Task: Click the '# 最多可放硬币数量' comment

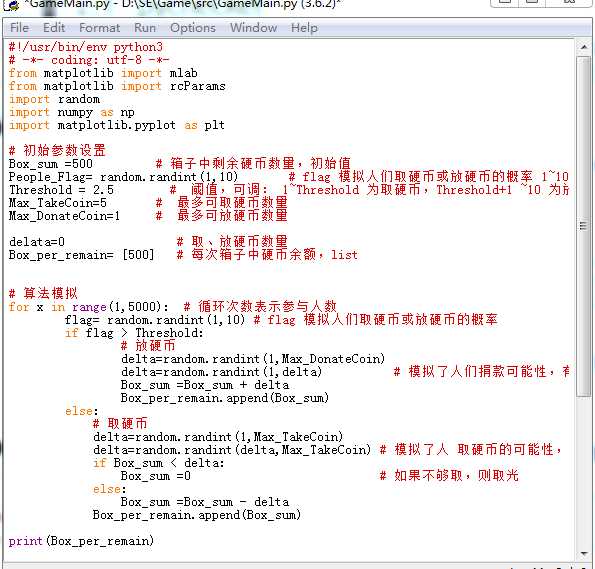Action: point(222,216)
